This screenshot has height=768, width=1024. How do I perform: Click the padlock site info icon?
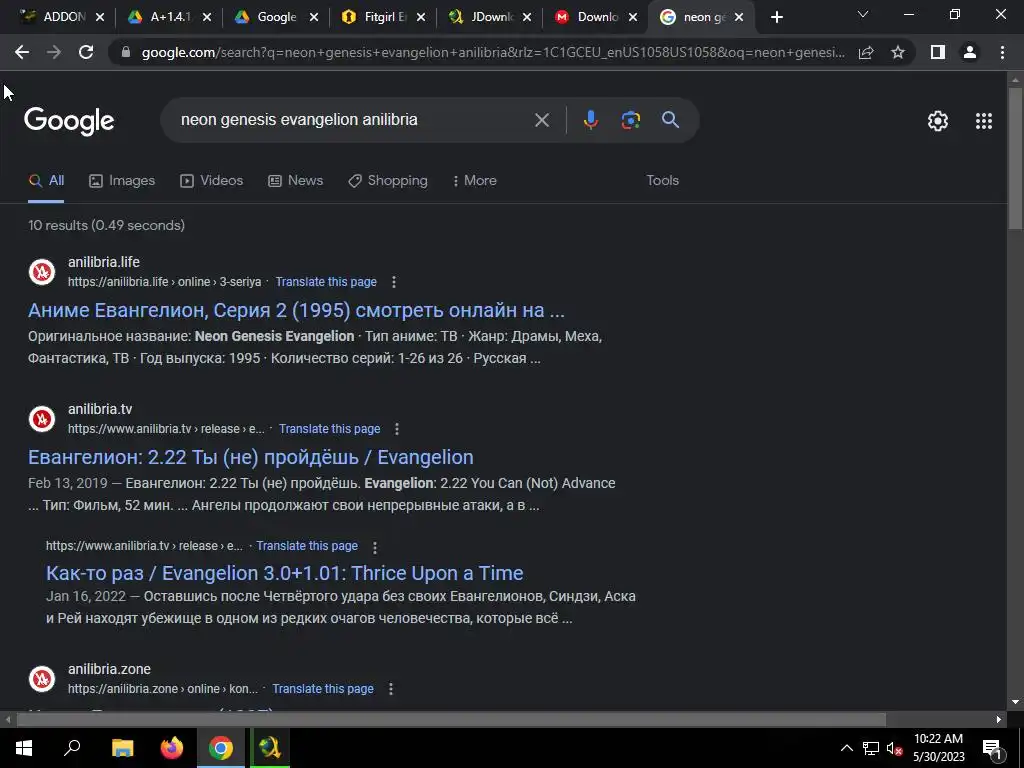point(126,52)
